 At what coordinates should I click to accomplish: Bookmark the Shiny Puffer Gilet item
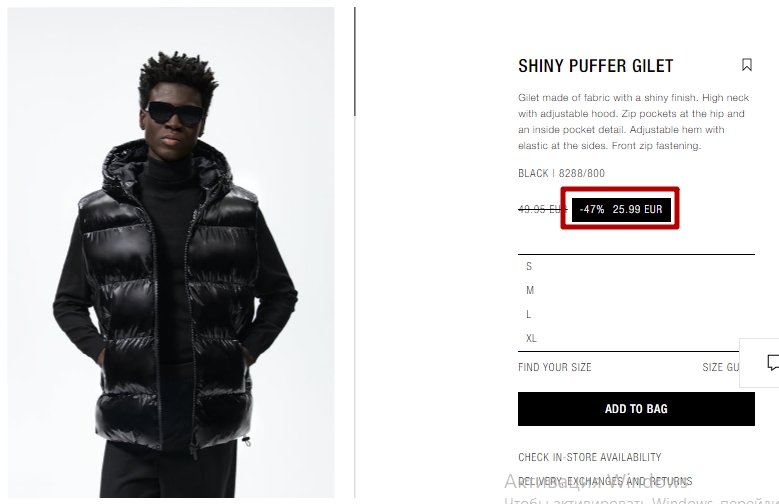click(746, 65)
